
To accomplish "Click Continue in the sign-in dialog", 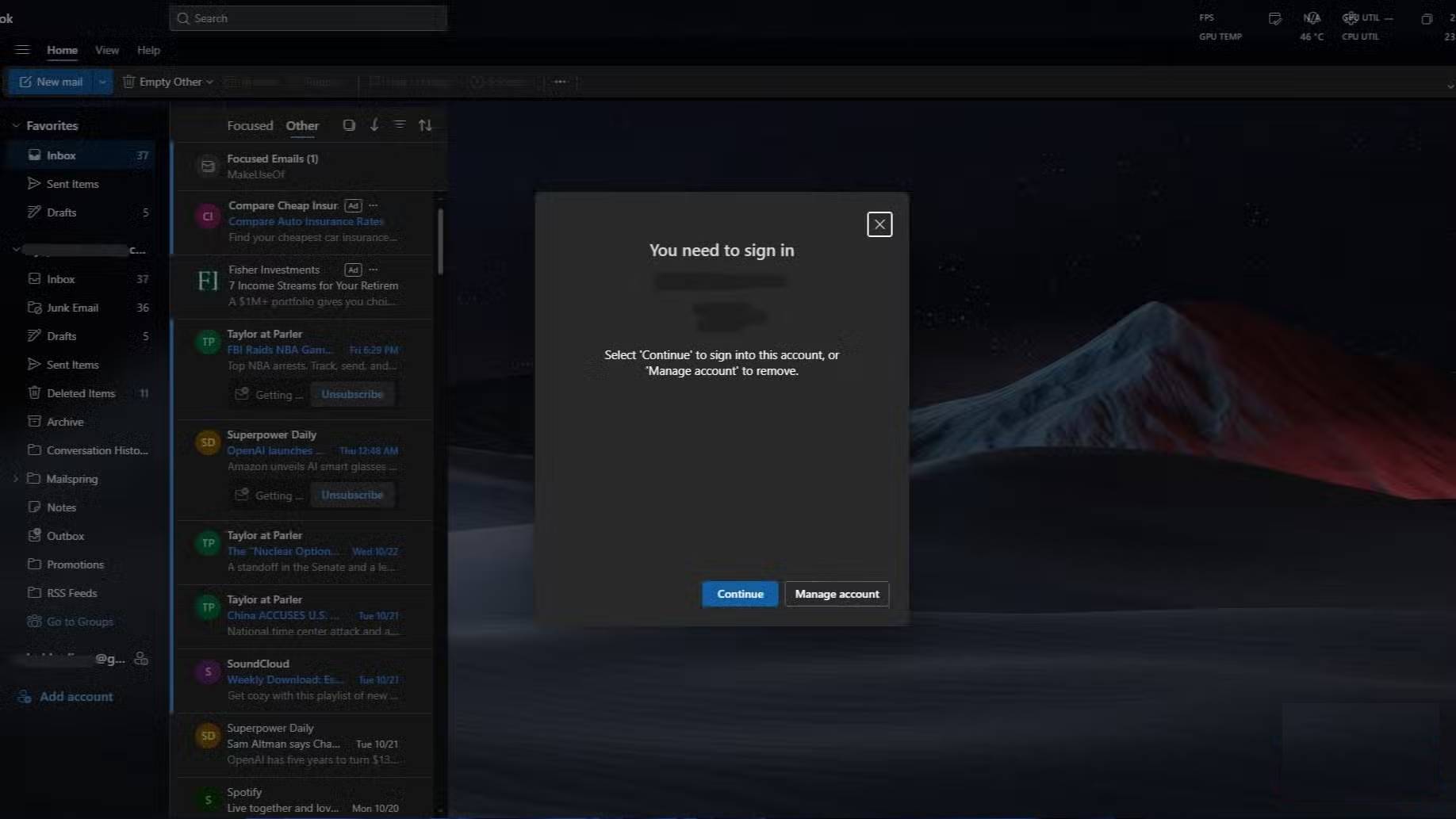I will point(740,594).
